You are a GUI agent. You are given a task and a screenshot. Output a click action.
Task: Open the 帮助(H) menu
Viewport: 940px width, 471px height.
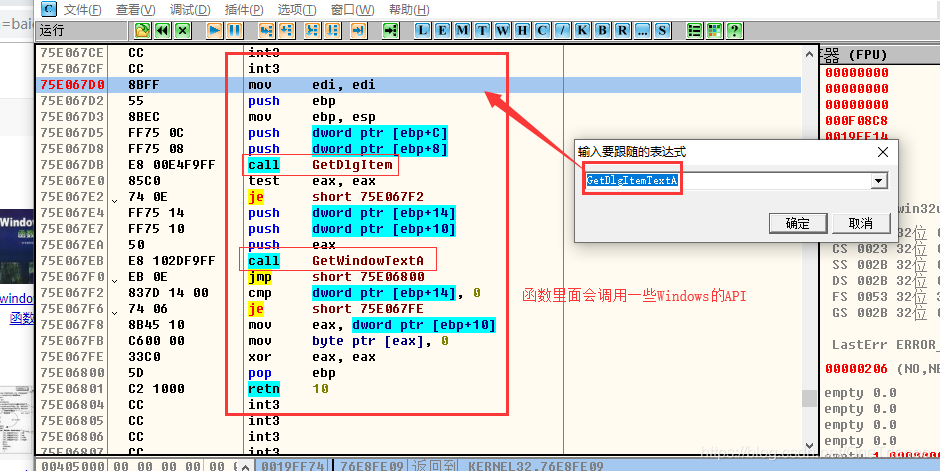point(409,10)
